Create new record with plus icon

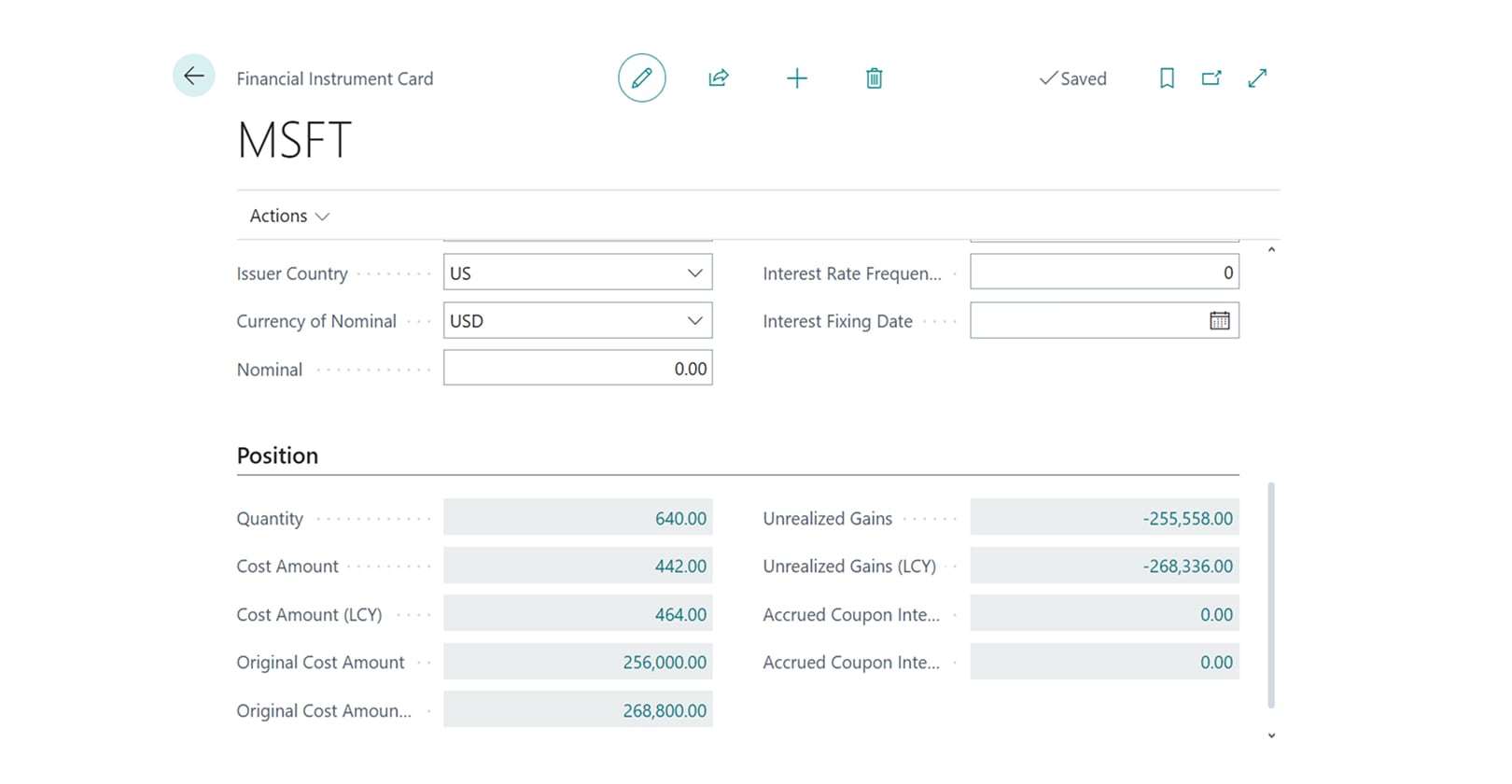click(797, 78)
